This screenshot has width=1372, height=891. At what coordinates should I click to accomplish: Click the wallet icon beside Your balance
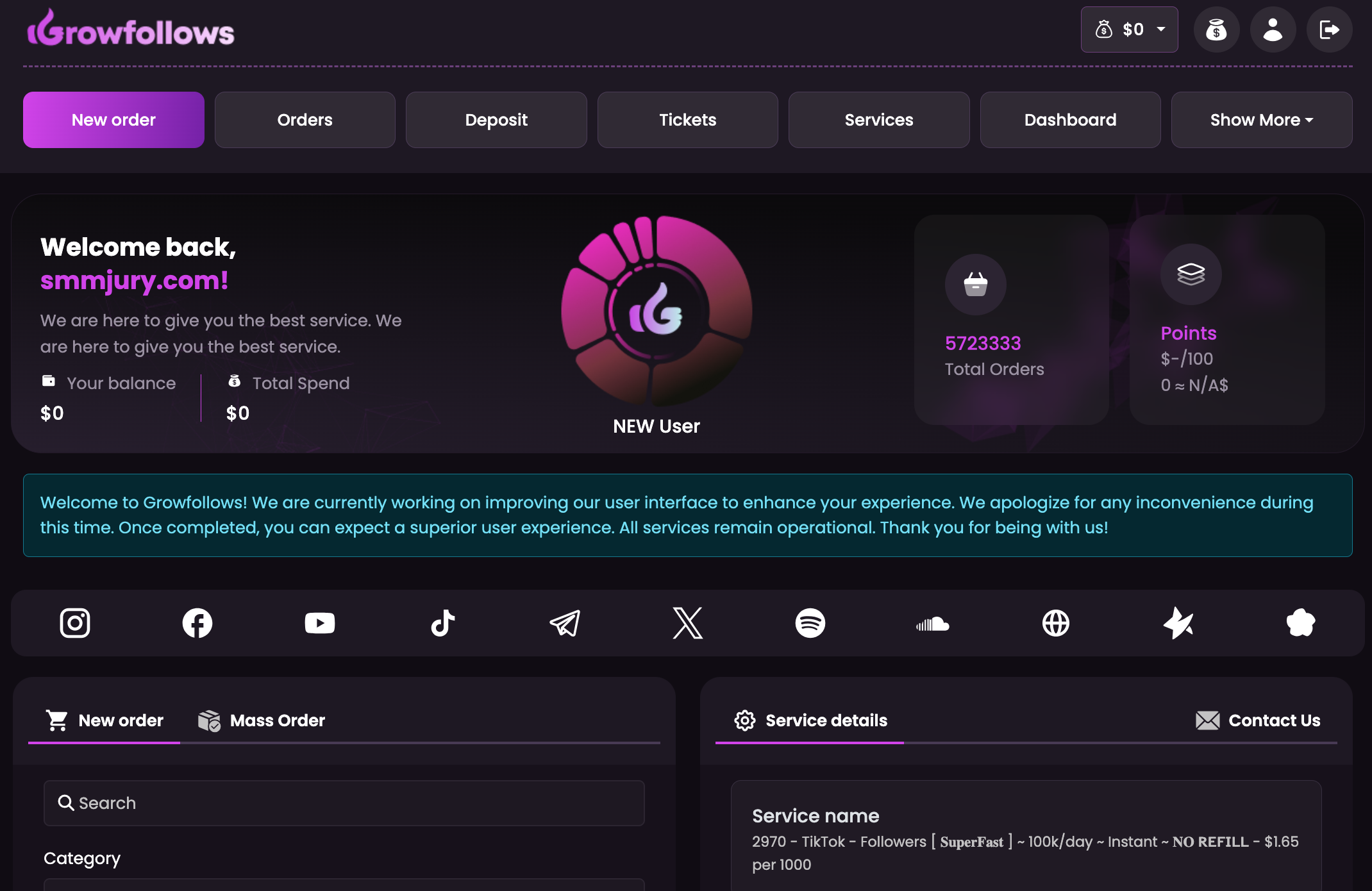tap(49, 381)
